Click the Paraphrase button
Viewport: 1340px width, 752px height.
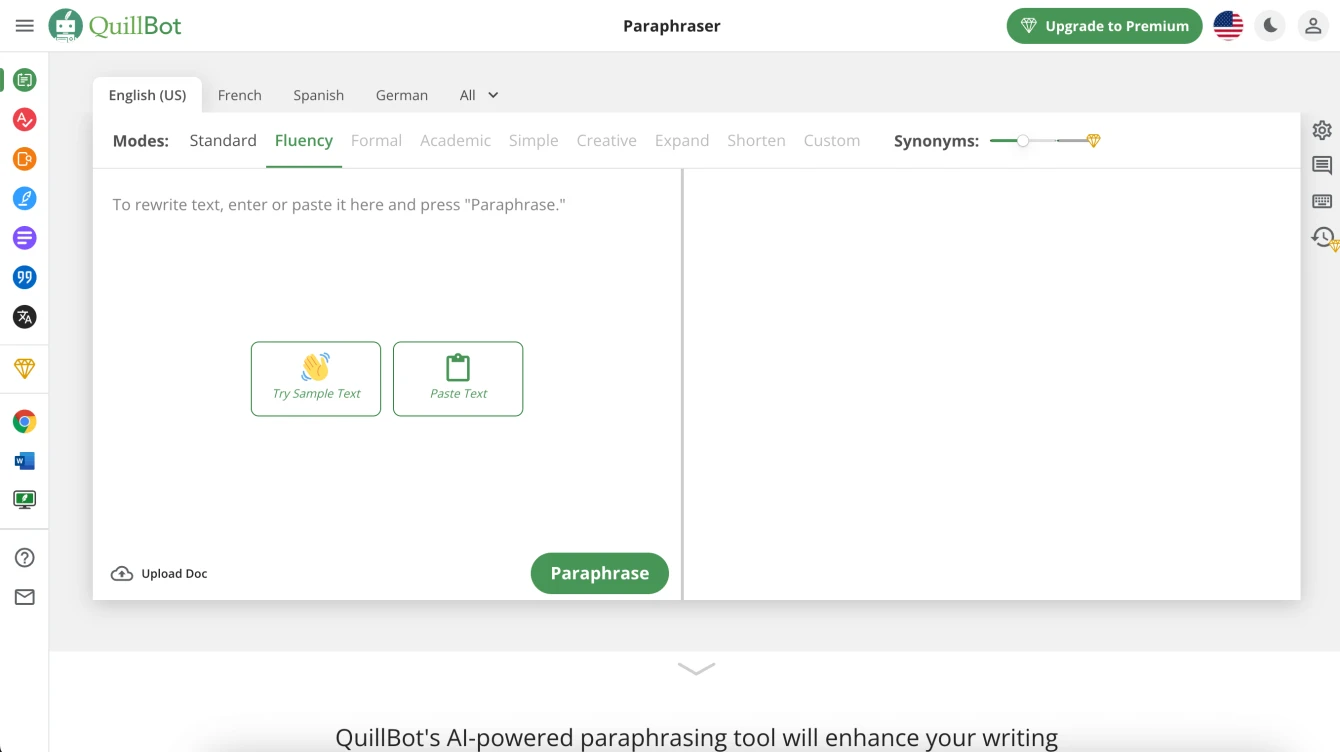pyautogui.click(x=600, y=573)
